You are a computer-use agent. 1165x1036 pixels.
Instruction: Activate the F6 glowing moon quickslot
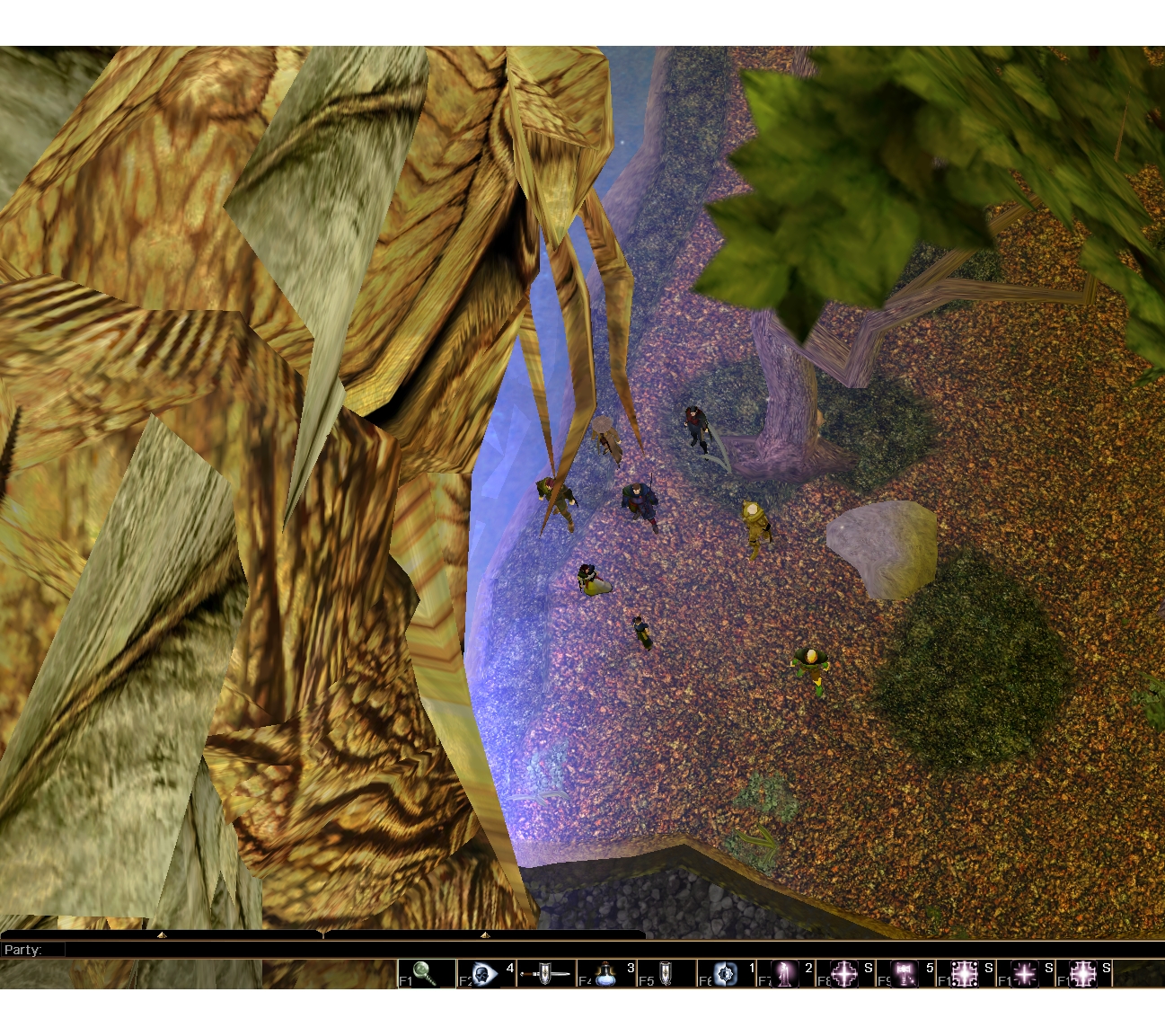(x=726, y=974)
